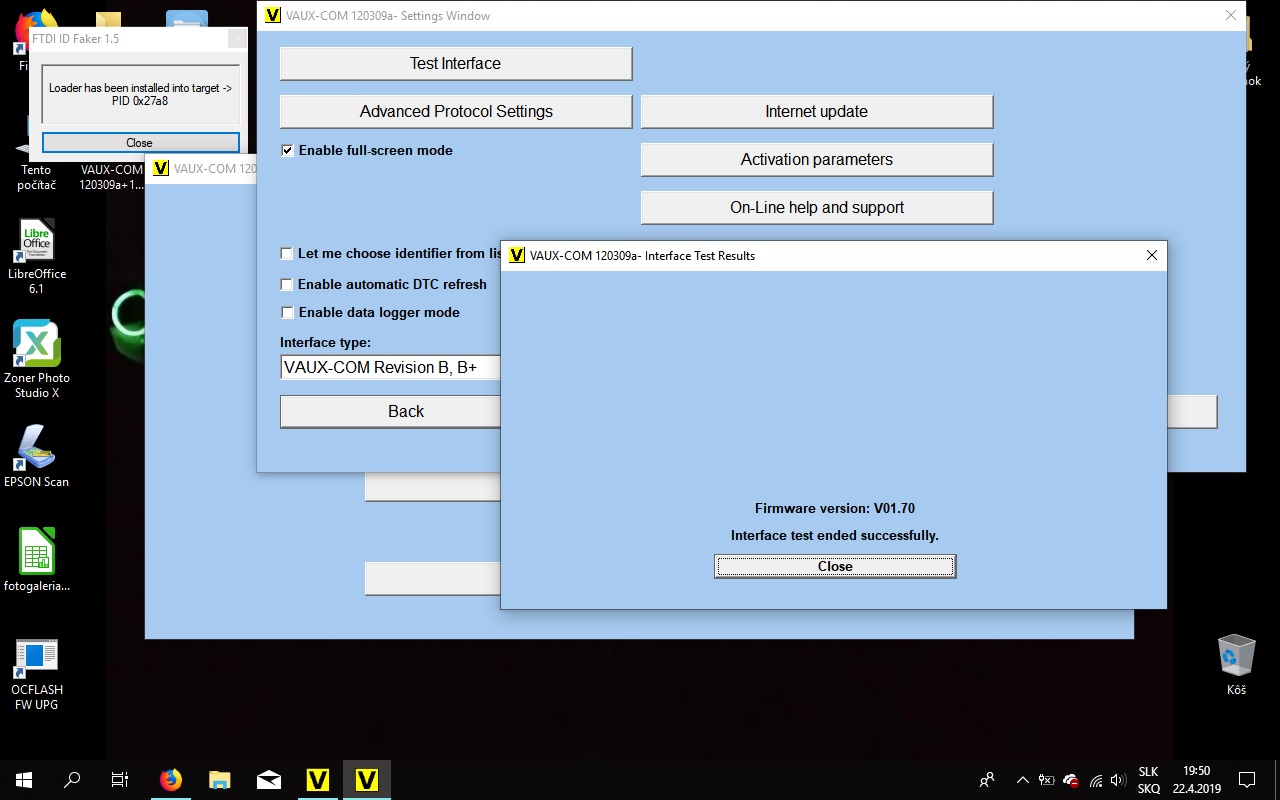Viewport: 1280px width, 800px height.
Task: Open the Interface type combo box
Action: 390,368
